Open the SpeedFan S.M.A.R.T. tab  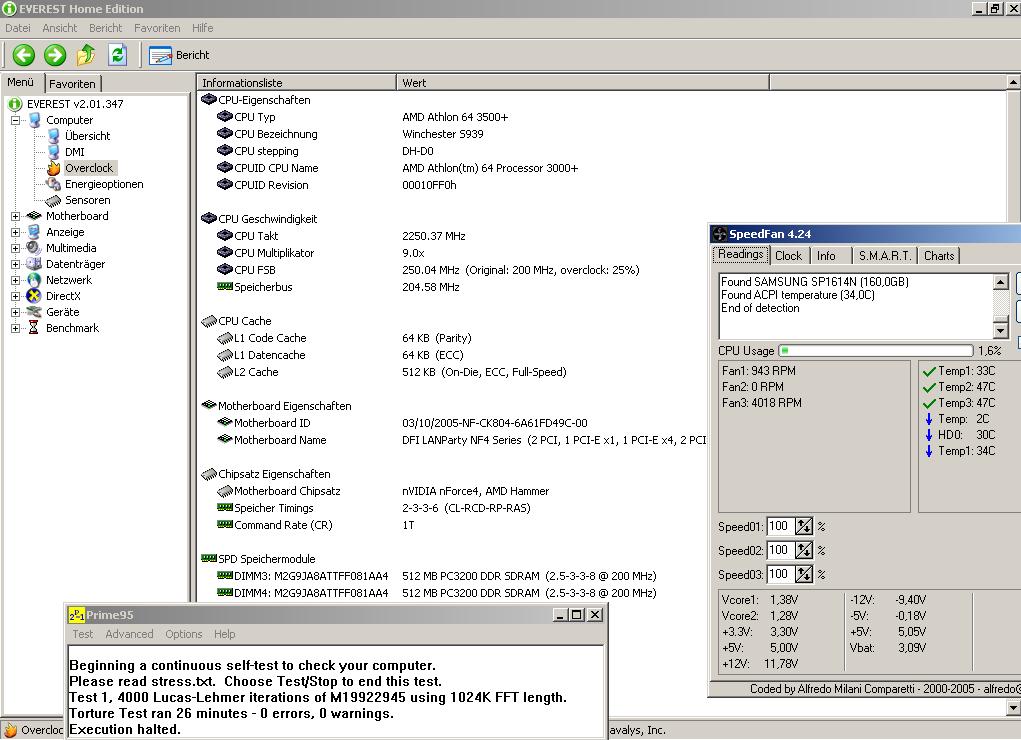click(884, 256)
